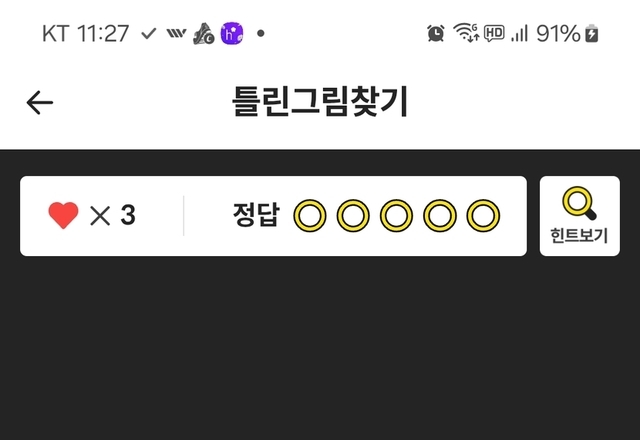The width and height of the screenshot is (640, 440).
Task: Tap the 정답 label
Action: tap(256, 215)
